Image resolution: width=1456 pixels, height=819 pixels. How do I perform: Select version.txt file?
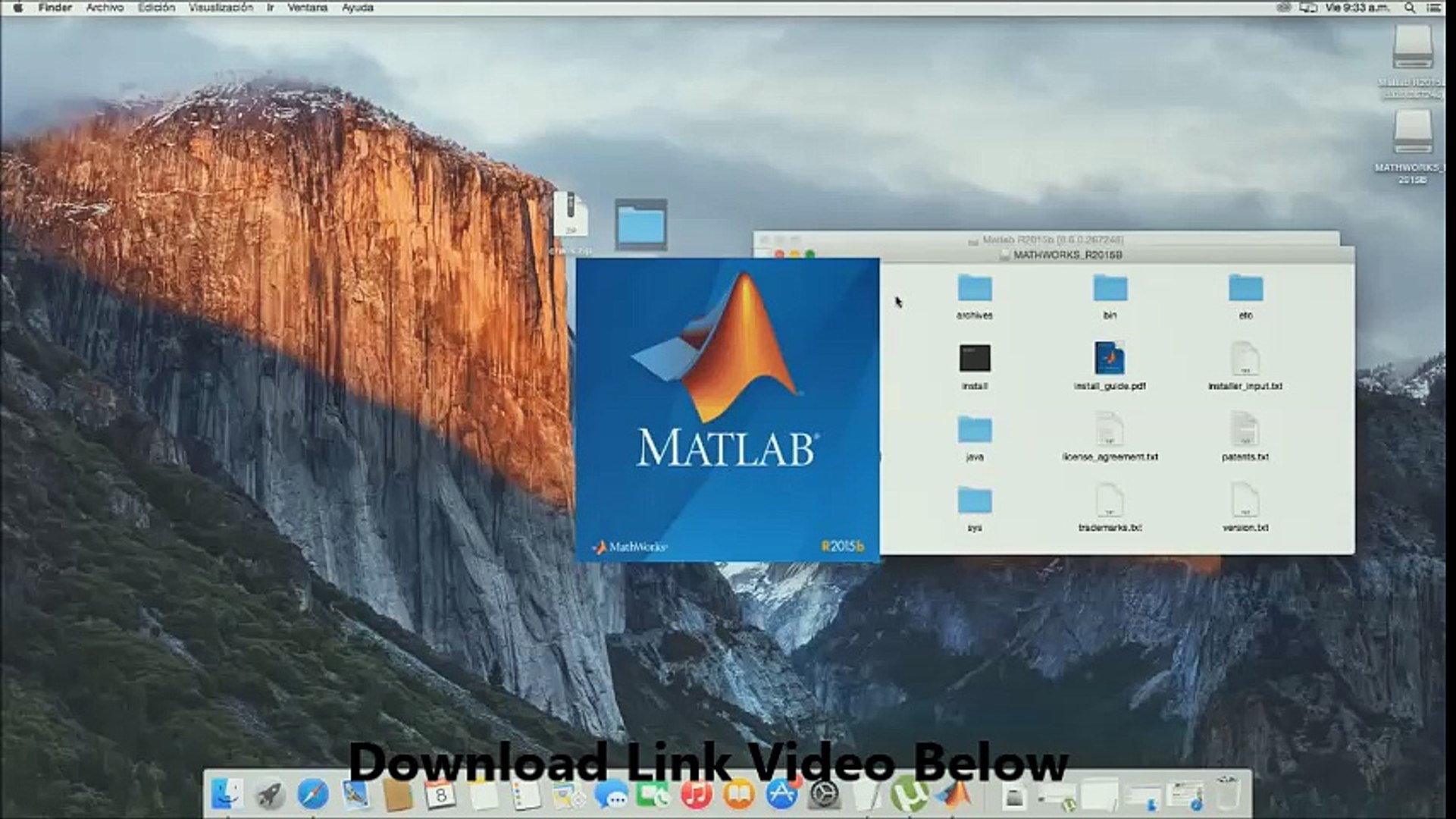click(1245, 501)
